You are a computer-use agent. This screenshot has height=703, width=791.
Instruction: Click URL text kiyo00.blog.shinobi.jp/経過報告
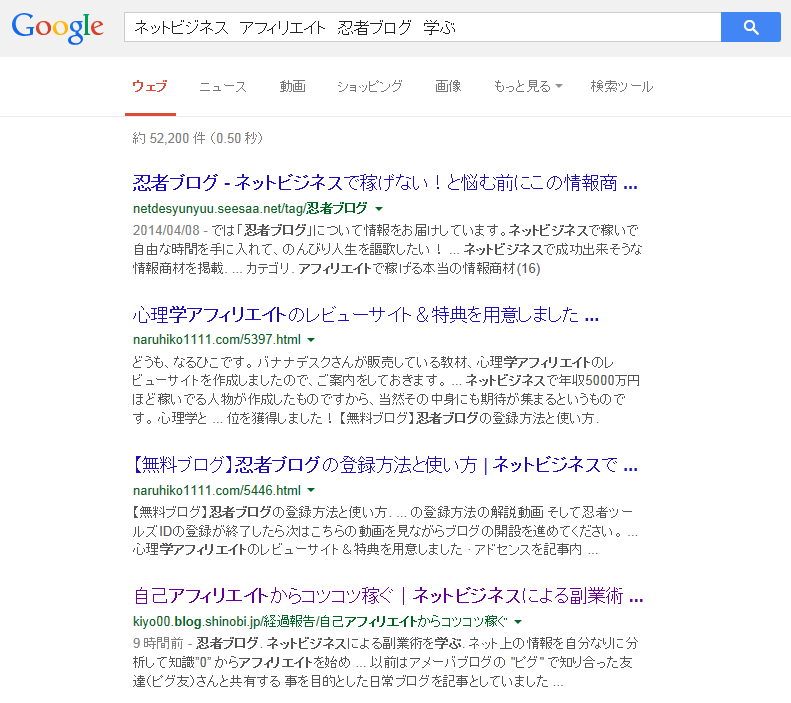(320, 622)
